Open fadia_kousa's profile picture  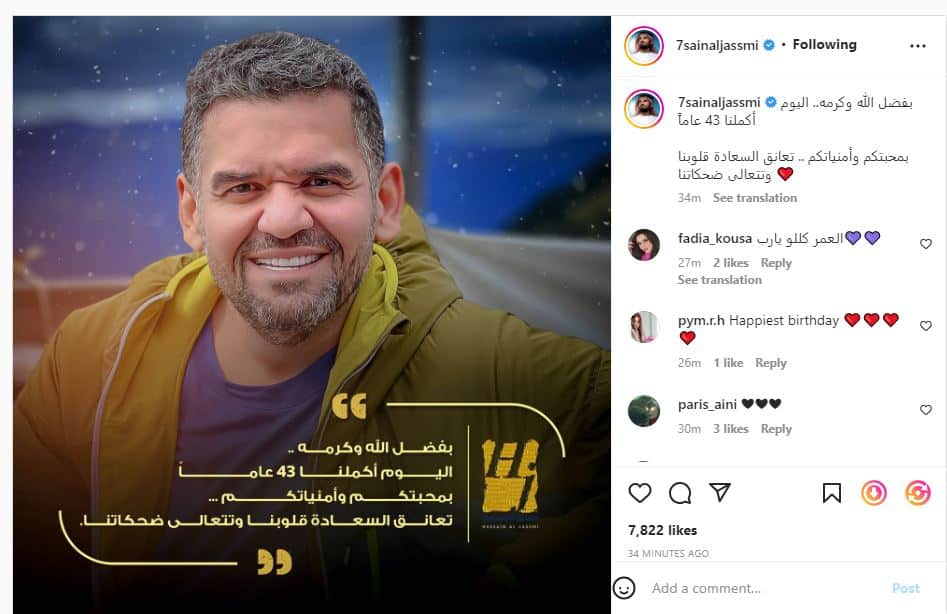(644, 245)
